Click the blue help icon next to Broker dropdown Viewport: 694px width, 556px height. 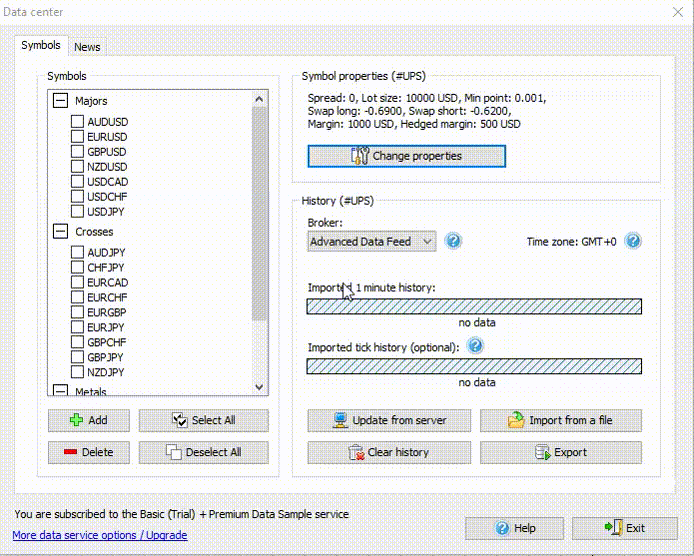pyautogui.click(x=453, y=241)
